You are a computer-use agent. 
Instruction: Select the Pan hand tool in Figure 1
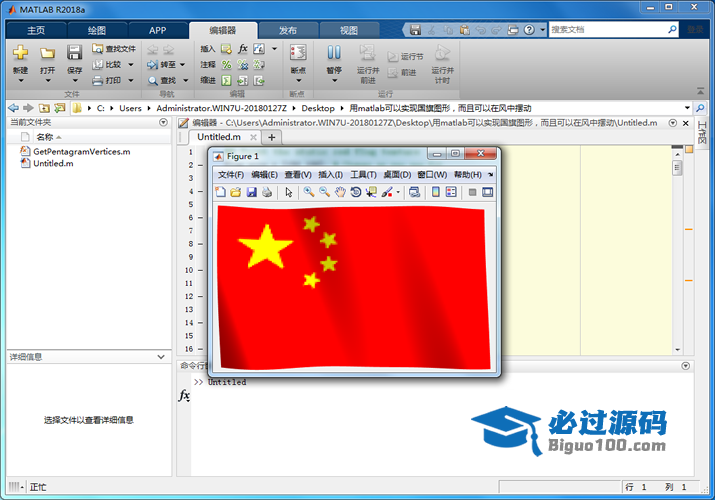coord(340,192)
